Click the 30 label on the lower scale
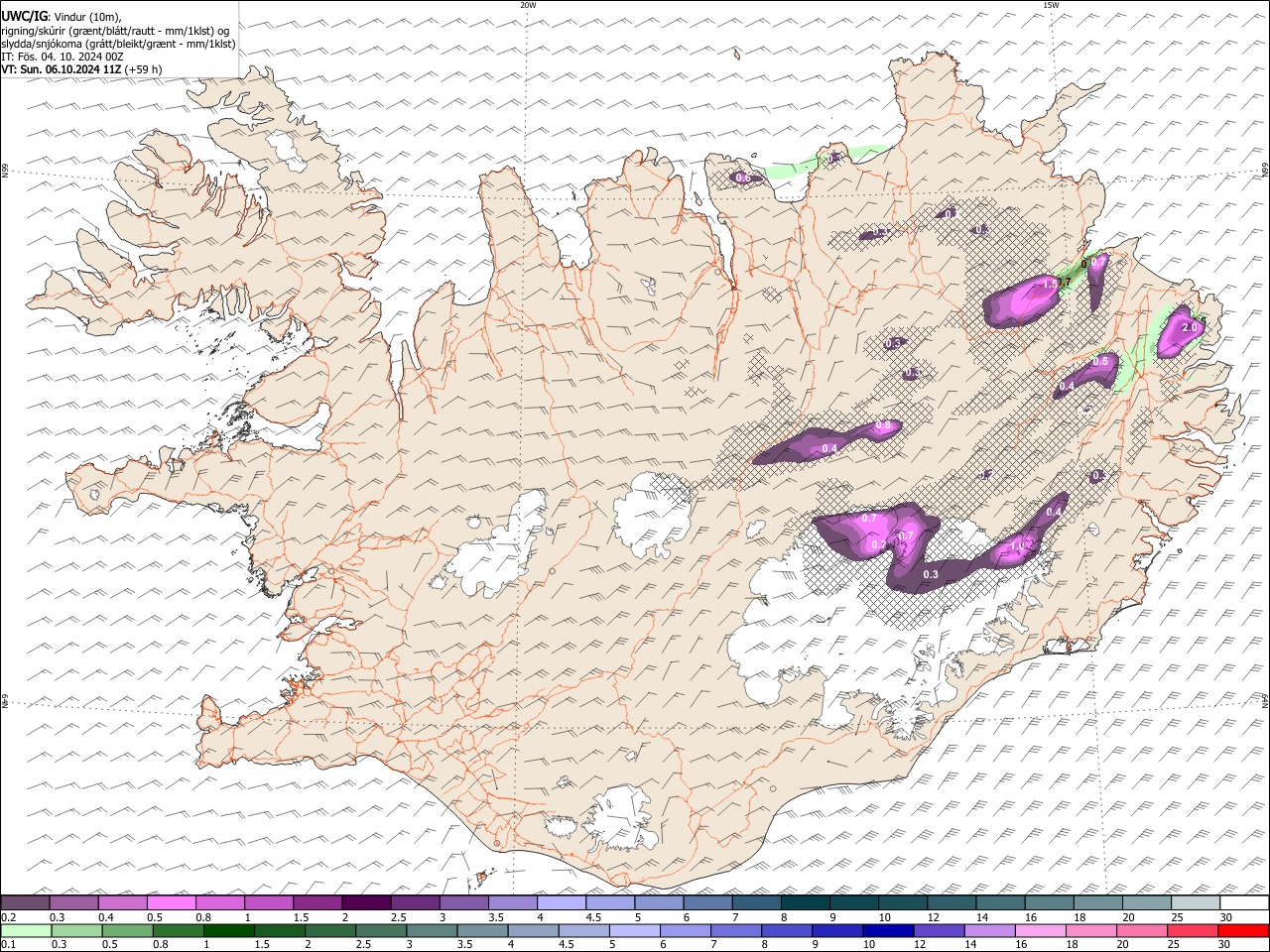 click(1226, 944)
